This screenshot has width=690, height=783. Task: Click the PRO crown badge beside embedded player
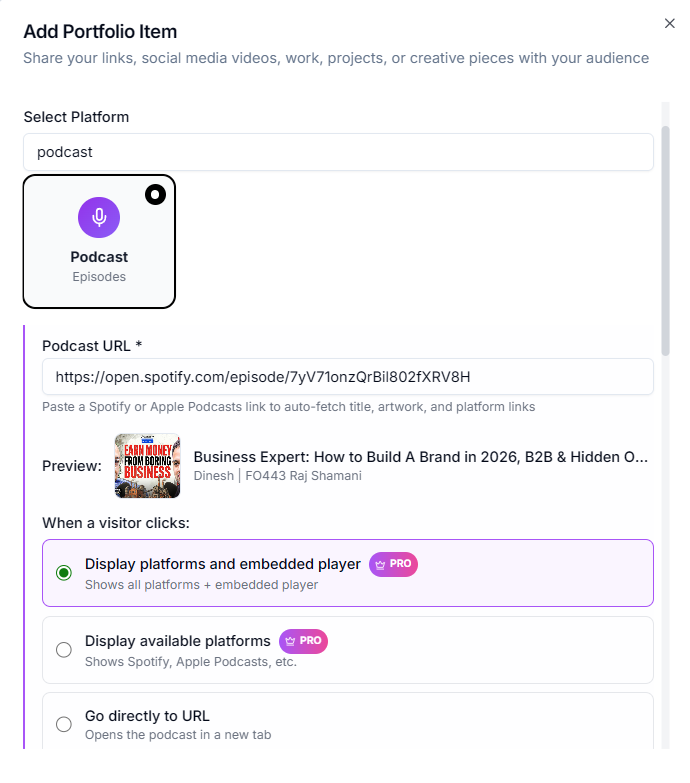click(x=393, y=564)
